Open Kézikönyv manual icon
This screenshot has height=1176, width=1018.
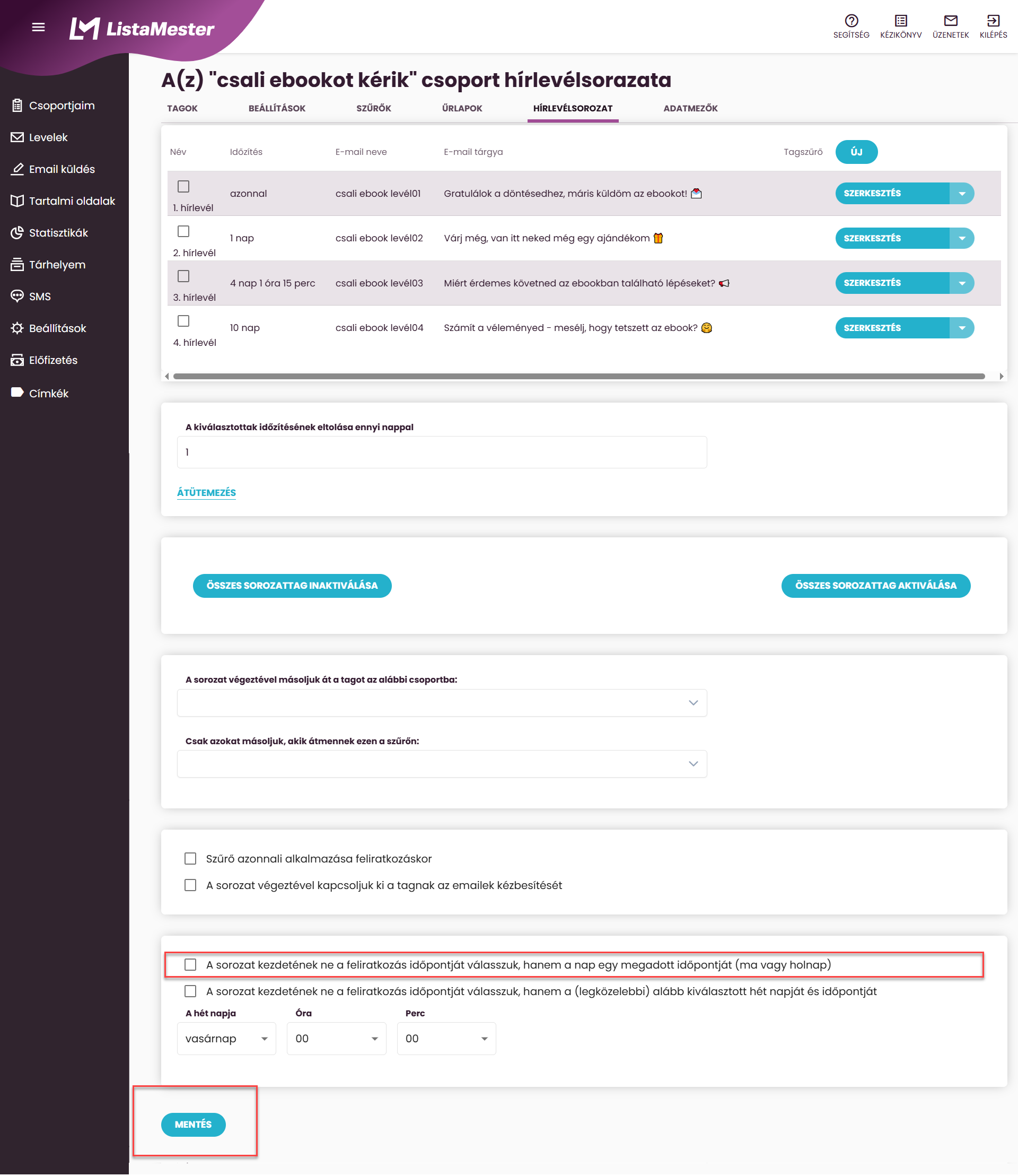click(x=900, y=26)
